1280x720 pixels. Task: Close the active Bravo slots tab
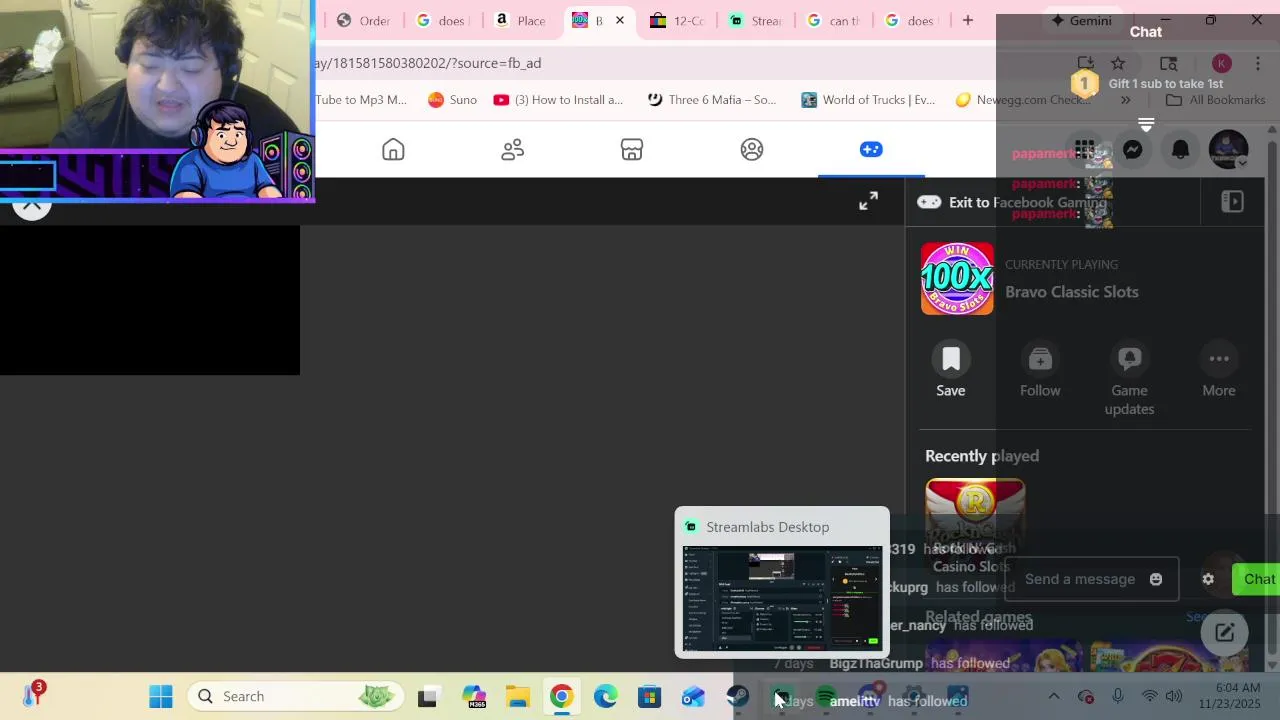[x=620, y=21]
